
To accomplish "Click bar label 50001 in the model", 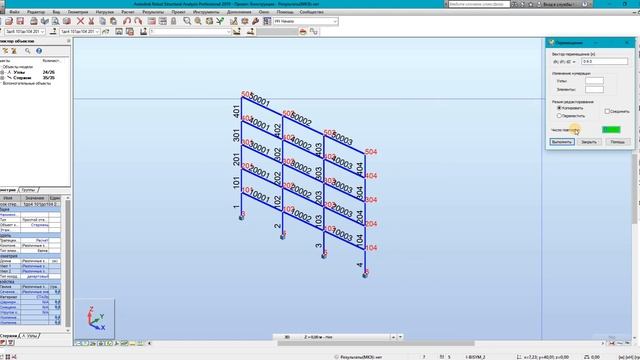I will (x=260, y=100).
